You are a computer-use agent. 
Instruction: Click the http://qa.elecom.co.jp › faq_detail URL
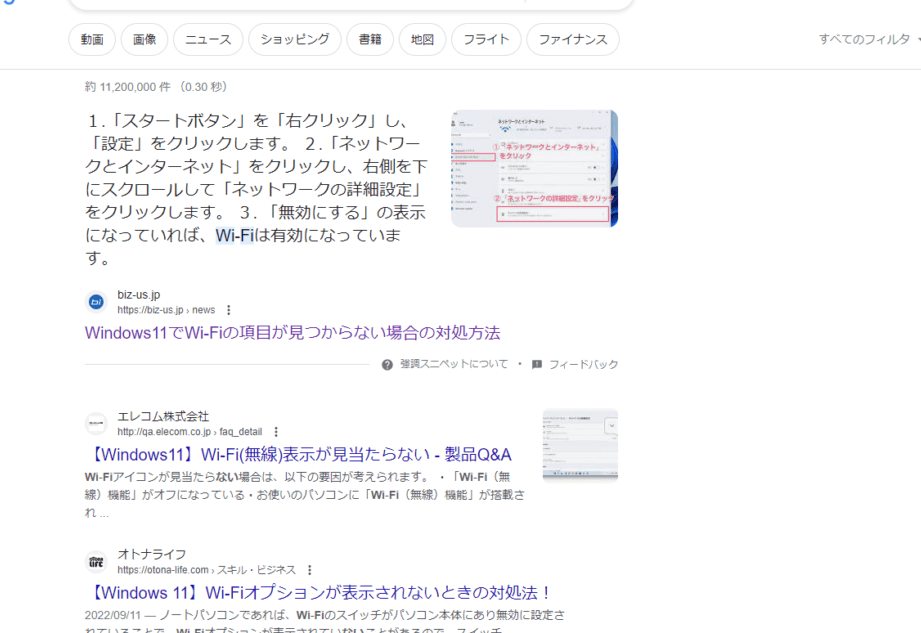(x=190, y=432)
